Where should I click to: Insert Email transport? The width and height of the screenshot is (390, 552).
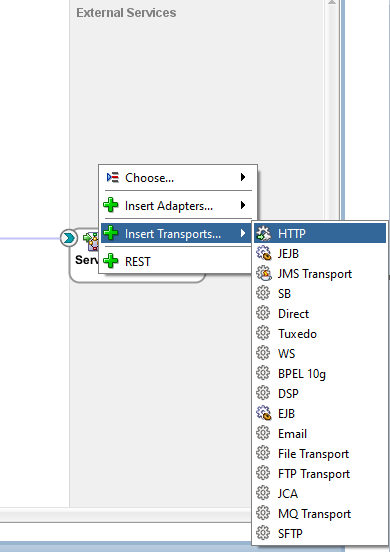click(x=320, y=434)
